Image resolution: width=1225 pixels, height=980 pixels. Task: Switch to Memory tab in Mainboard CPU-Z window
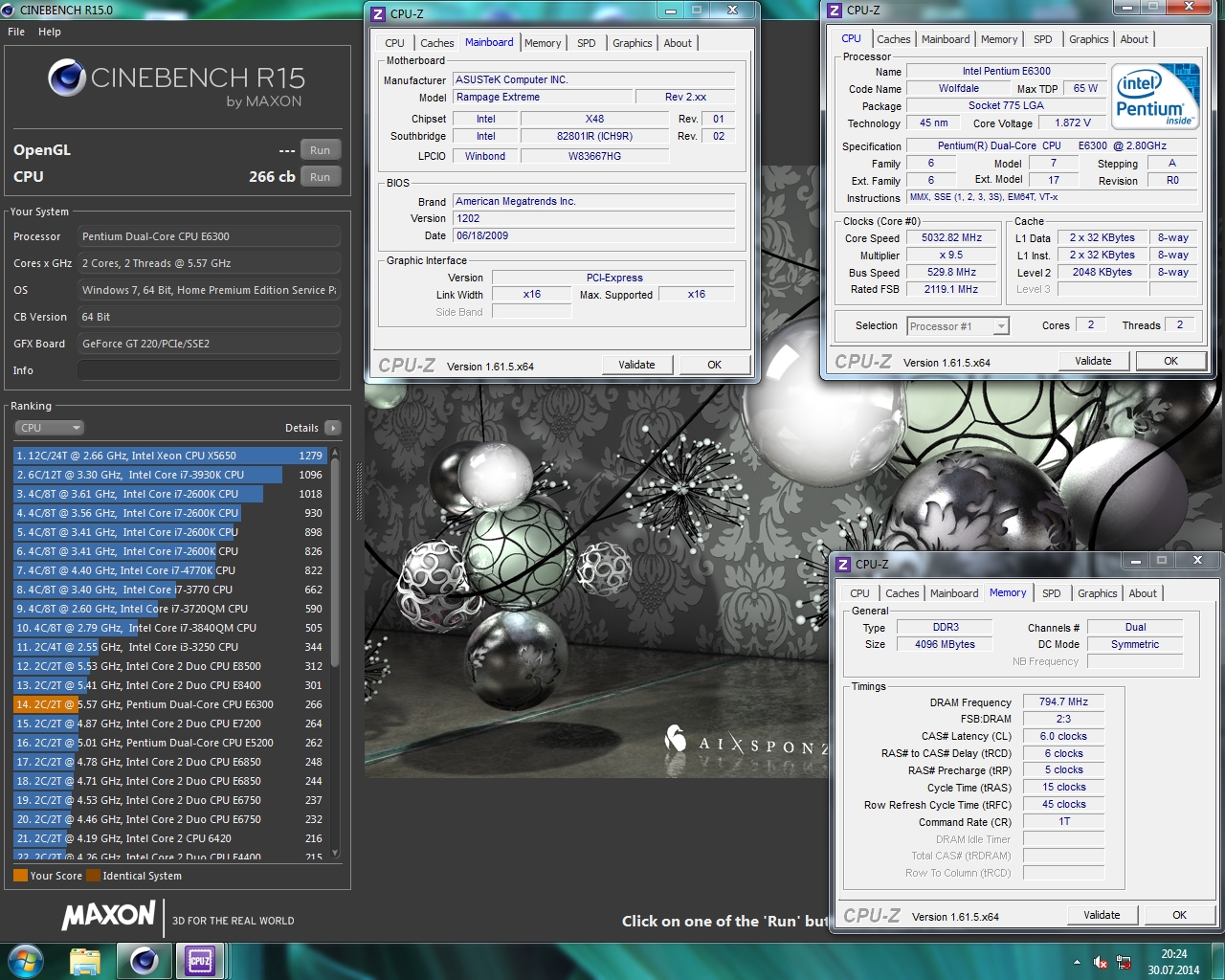(x=543, y=43)
